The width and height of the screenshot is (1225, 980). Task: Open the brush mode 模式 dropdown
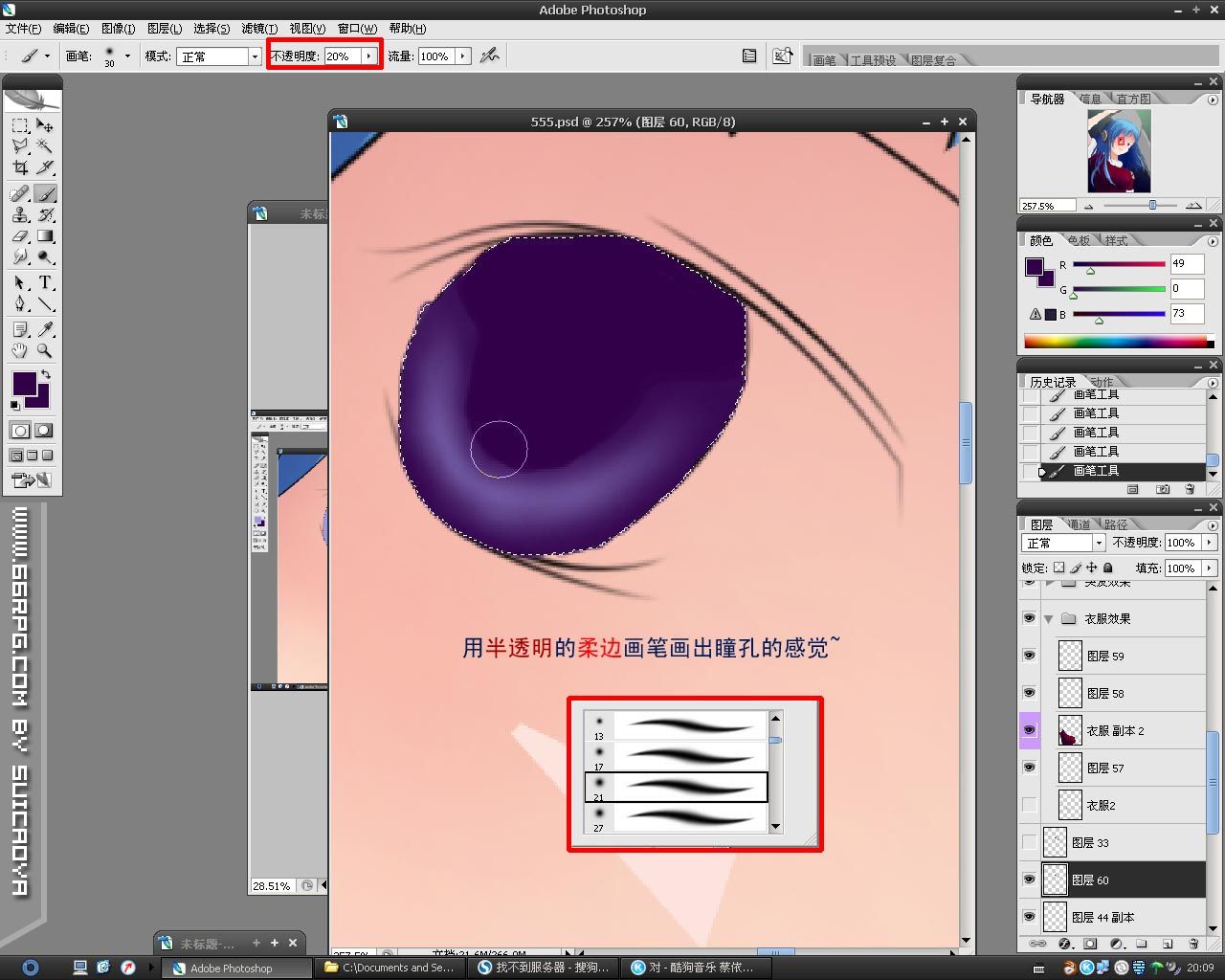coord(255,56)
